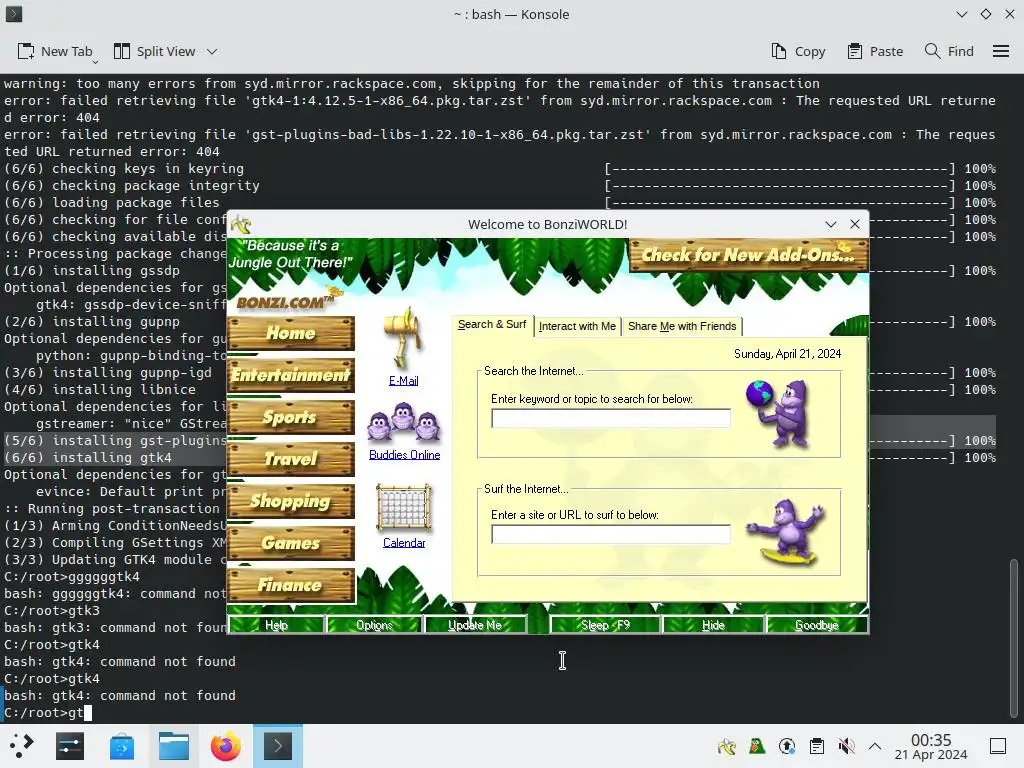The width and height of the screenshot is (1024, 768).
Task: Open the clipboard tray icon
Action: [816, 746]
